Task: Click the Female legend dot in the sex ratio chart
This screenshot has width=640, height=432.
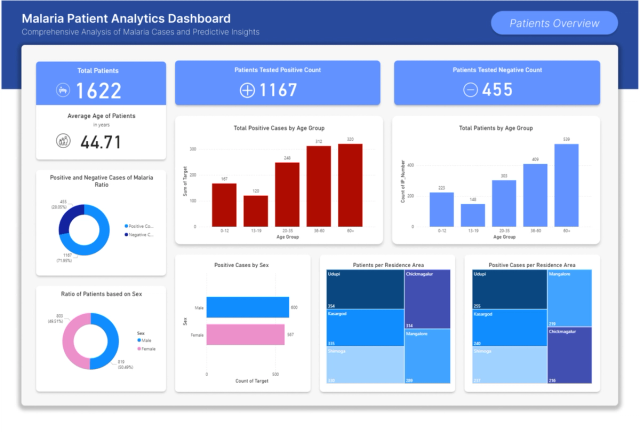Action: coord(139,349)
